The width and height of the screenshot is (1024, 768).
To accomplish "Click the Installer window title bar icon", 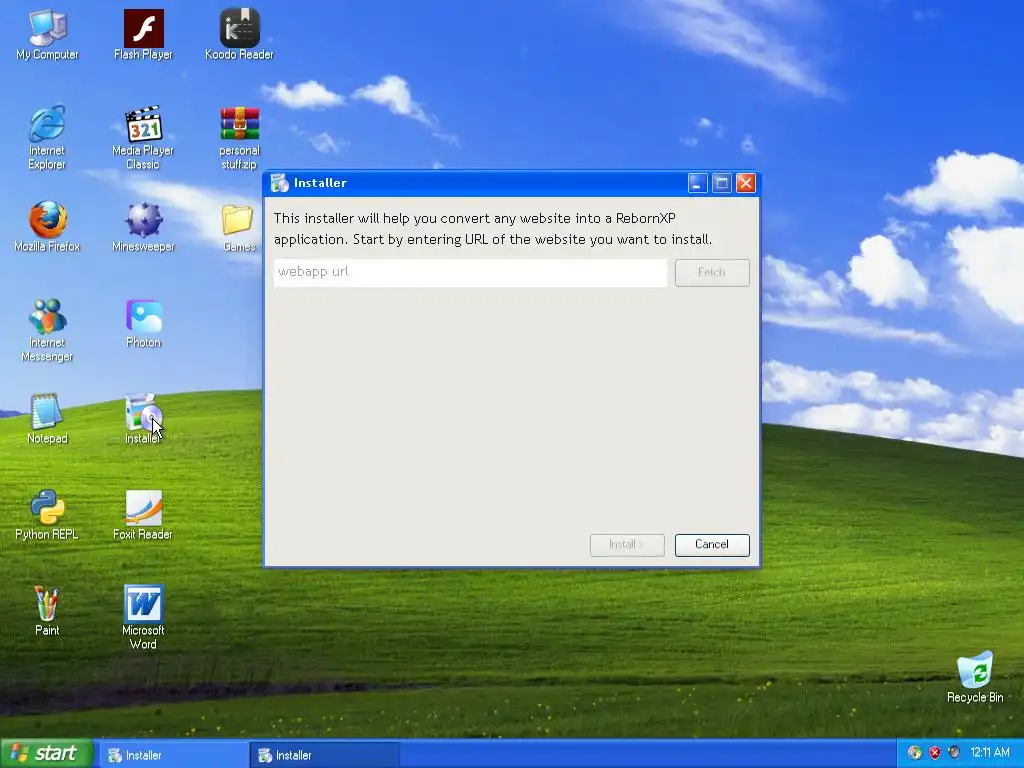I will (x=280, y=184).
